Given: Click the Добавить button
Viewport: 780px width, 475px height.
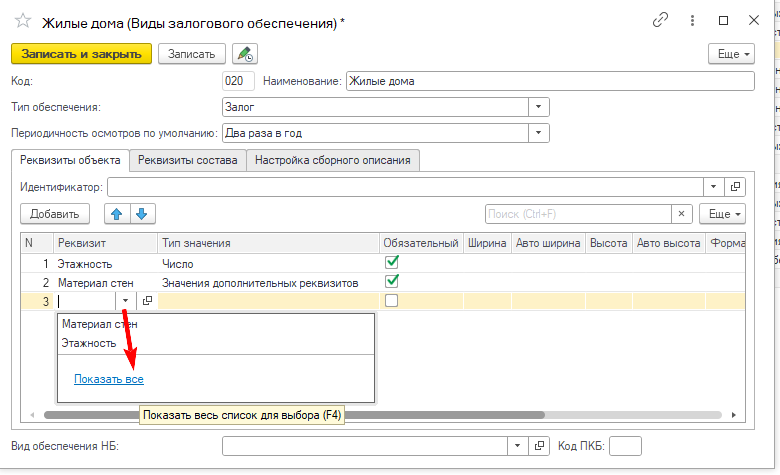Looking at the screenshot, I should (55, 214).
